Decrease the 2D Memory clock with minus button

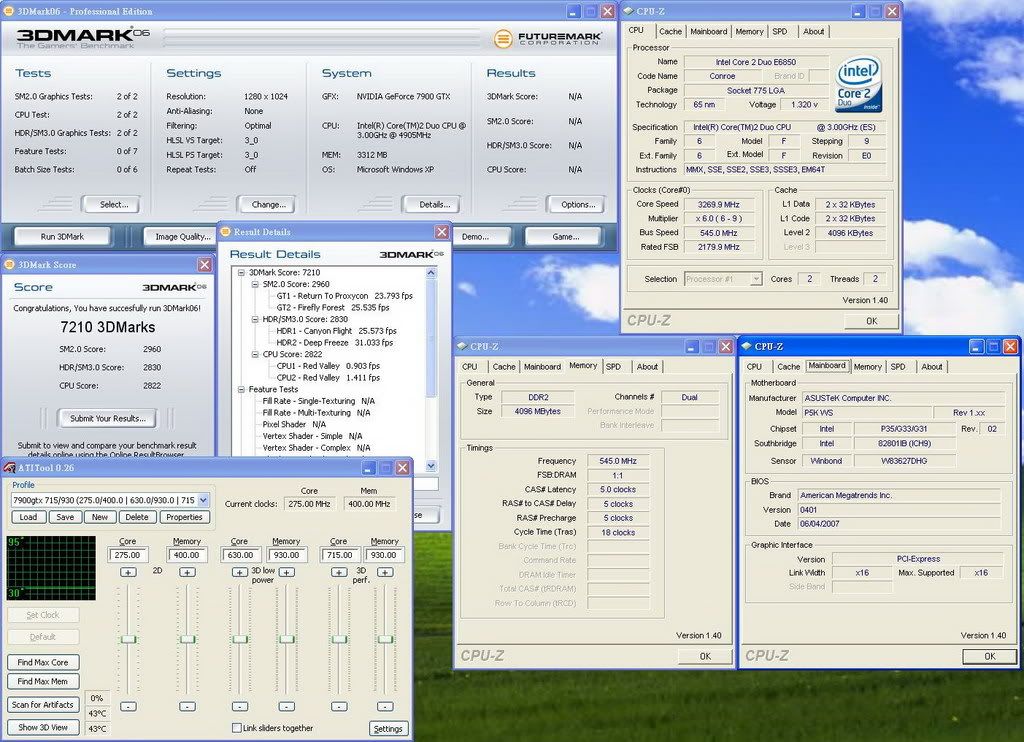(187, 706)
